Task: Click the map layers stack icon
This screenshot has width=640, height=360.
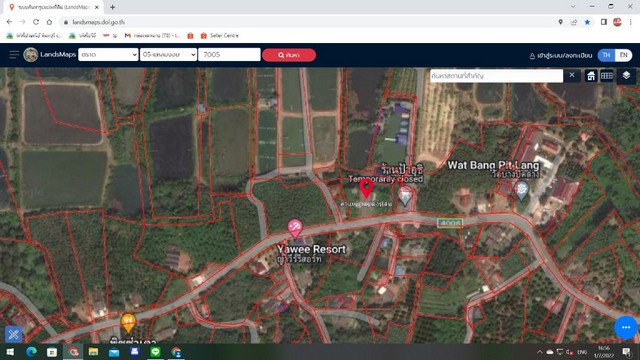Action: (626, 76)
